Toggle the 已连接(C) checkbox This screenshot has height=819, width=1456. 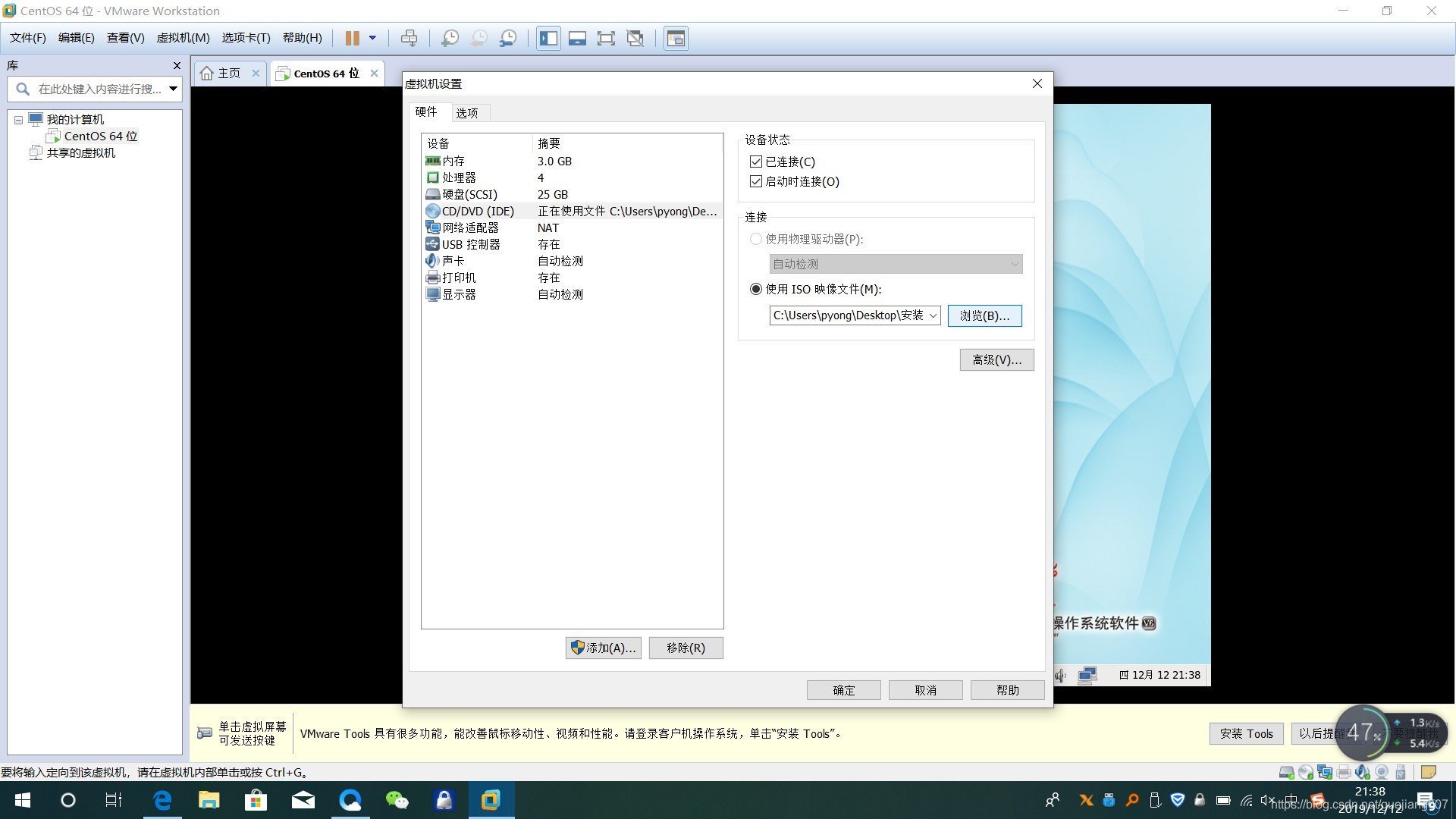tap(755, 162)
